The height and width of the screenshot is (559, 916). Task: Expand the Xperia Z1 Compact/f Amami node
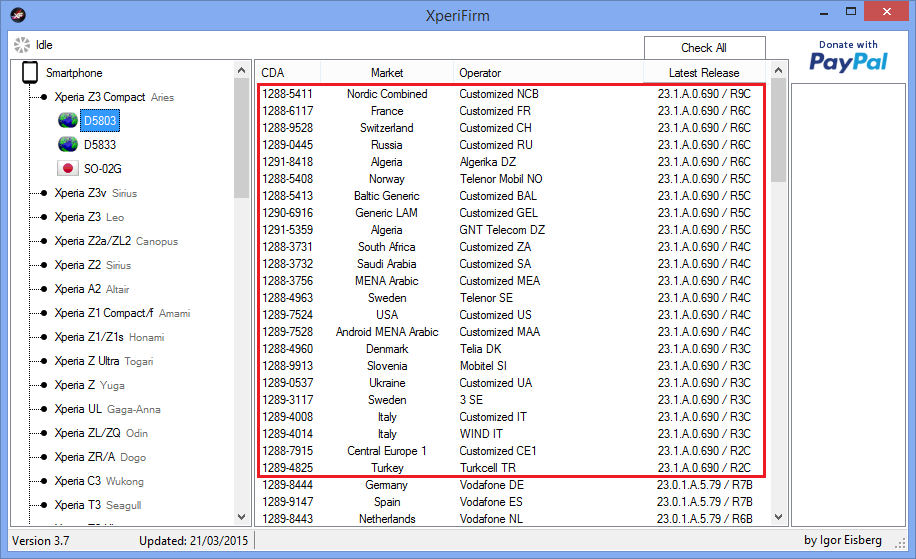pos(44,313)
